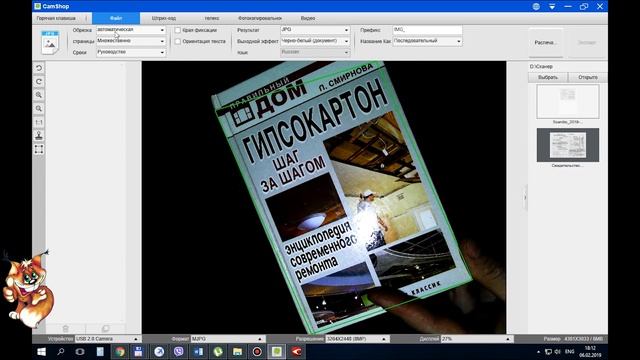Click the copy pages icon beside trash
640x360 pixels.
click(105, 328)
